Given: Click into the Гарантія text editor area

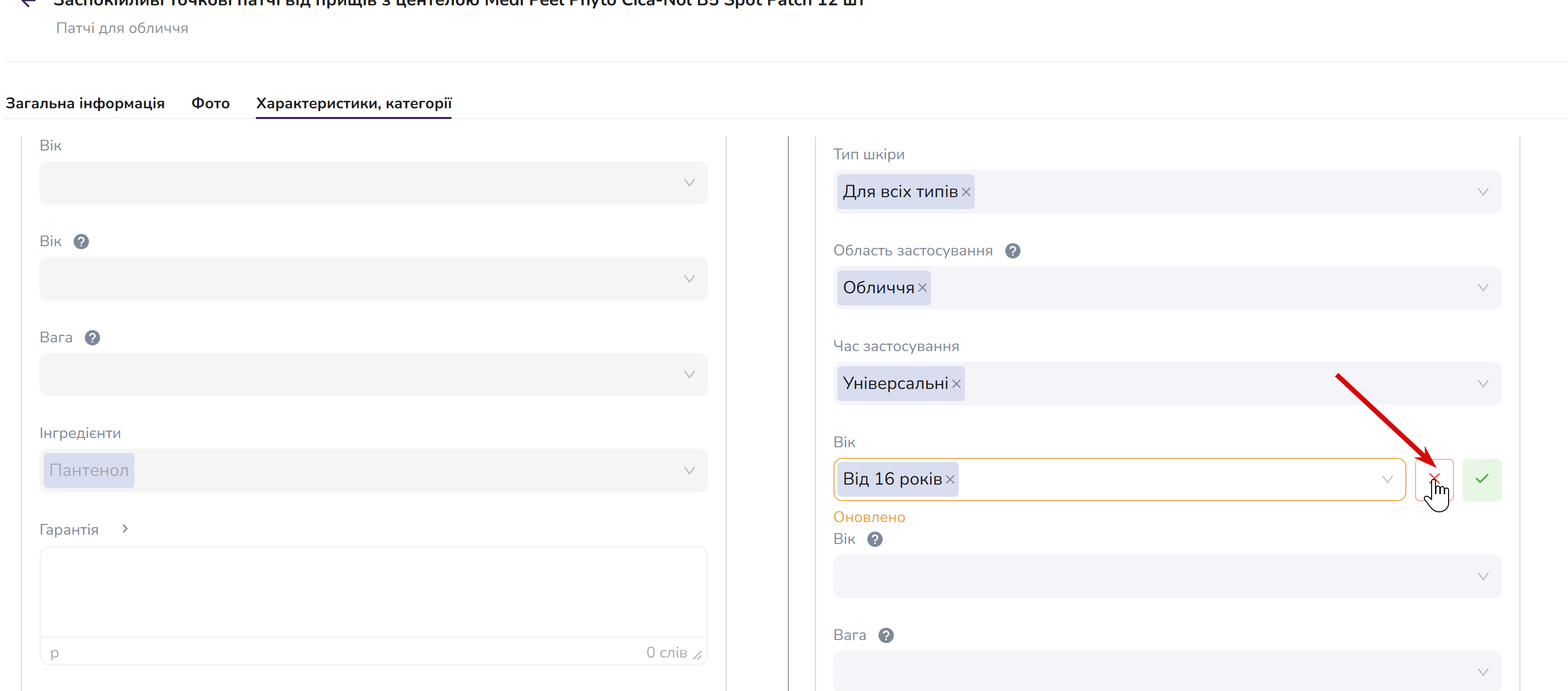Looking at the screenshot, I should (x=373, y=592).
